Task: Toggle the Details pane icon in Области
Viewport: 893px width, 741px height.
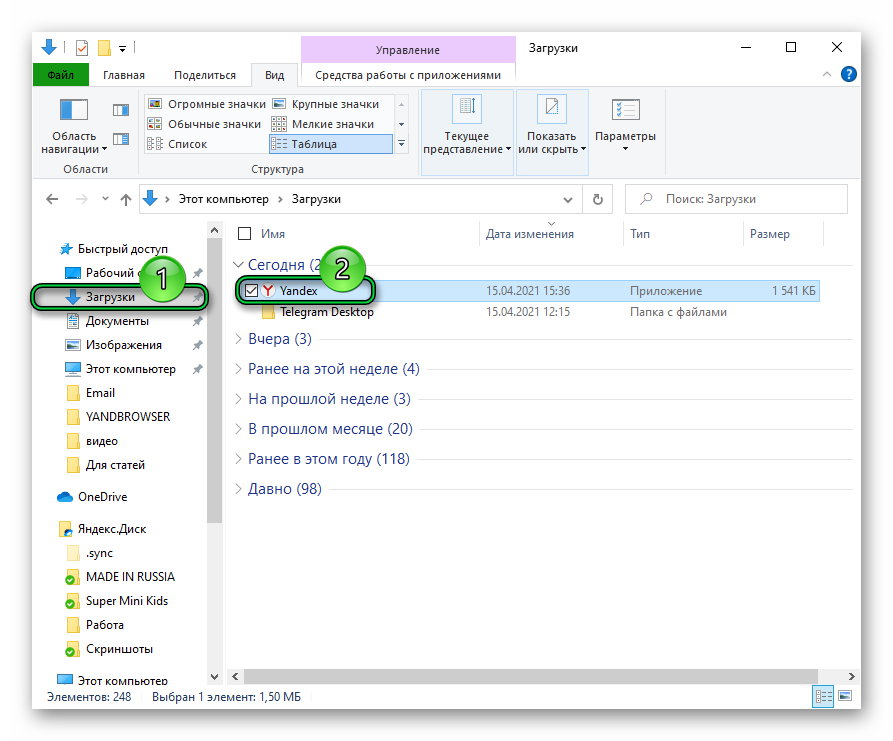Action: coord(121,139)
